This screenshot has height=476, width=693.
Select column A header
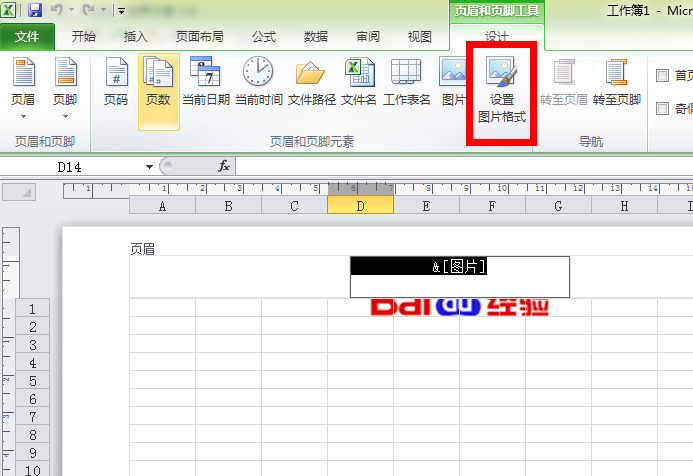coord(162,205)
